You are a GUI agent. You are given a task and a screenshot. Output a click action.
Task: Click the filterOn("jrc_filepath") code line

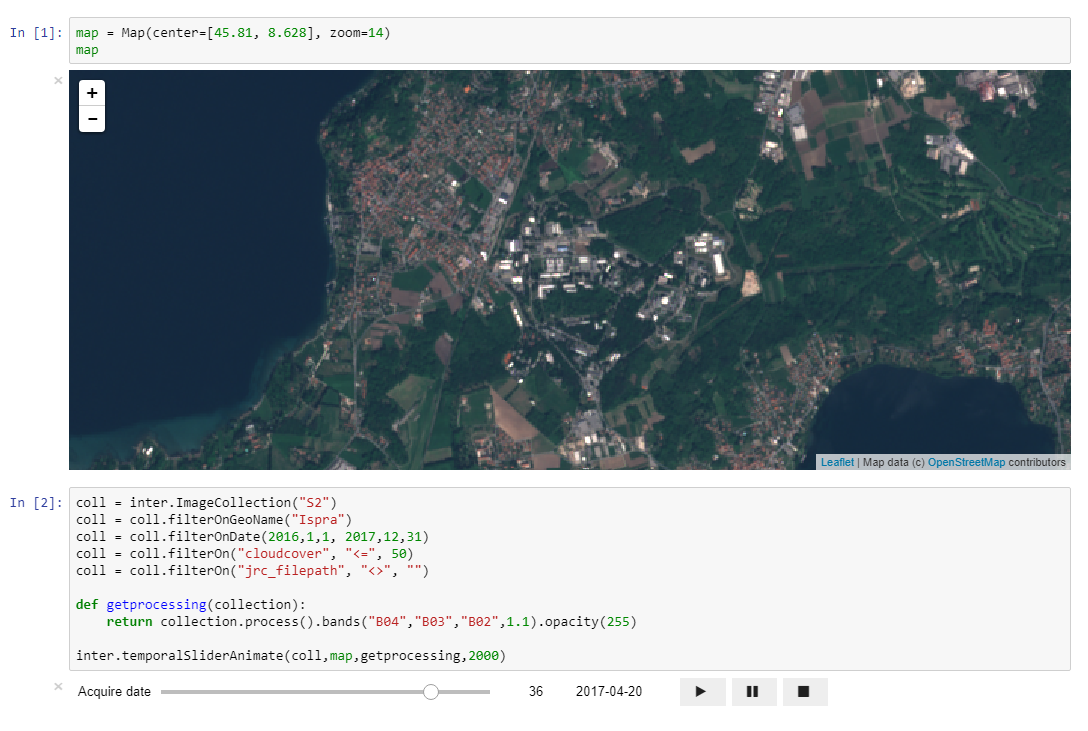253,570
